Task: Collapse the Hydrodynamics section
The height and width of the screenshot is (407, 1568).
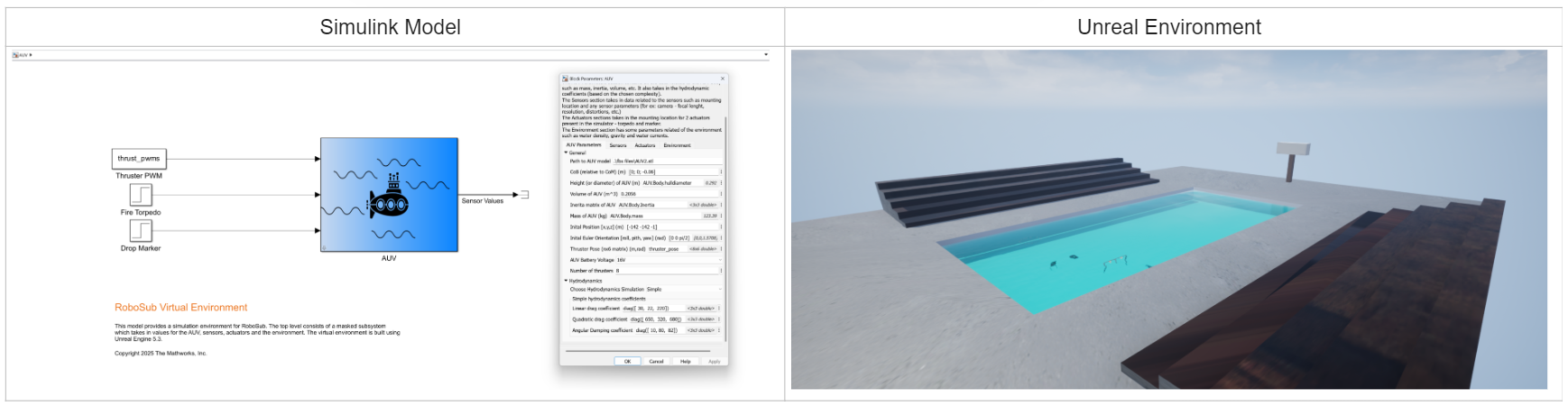Action: click(566, 281)
